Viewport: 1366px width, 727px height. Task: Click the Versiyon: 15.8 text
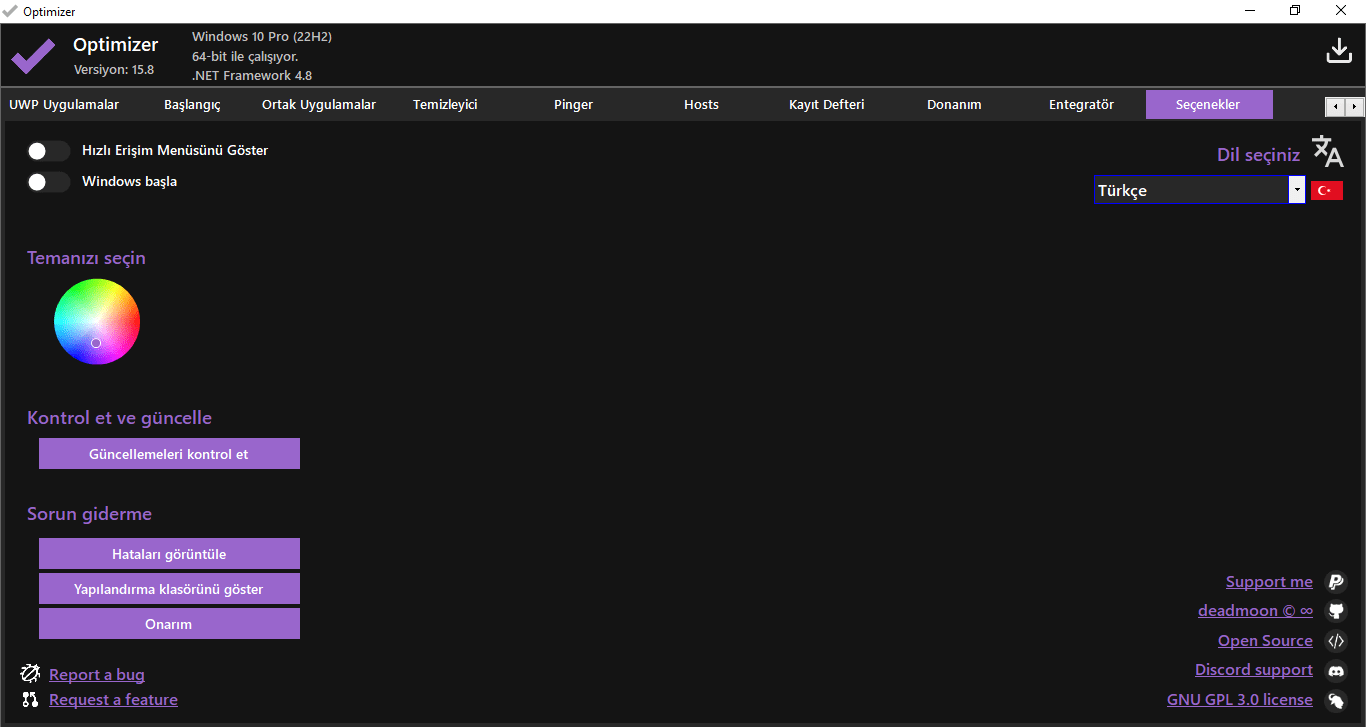click(x=114, y=70)
